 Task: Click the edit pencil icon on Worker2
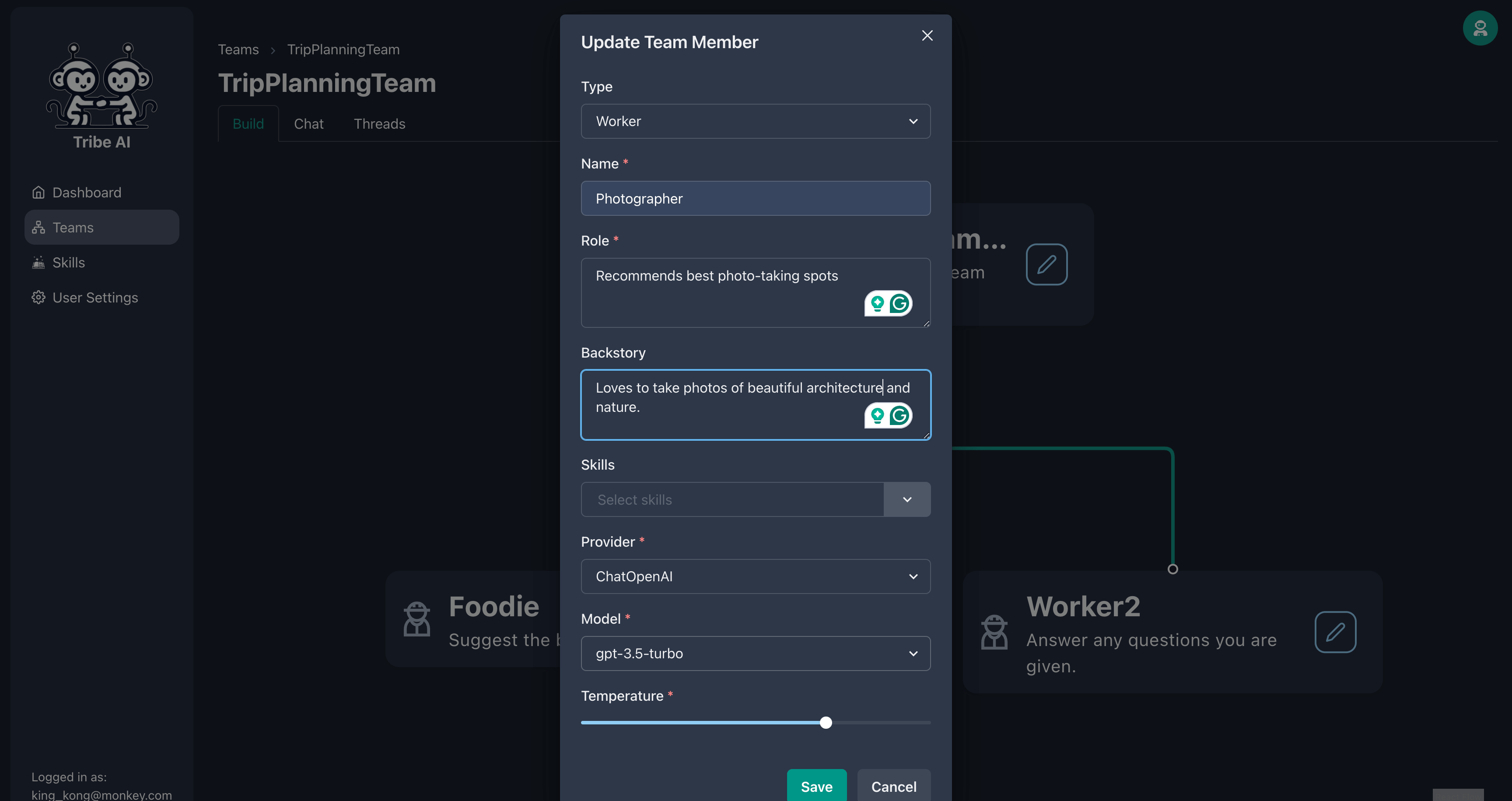pyautogui.click(x=1335, y=631)
